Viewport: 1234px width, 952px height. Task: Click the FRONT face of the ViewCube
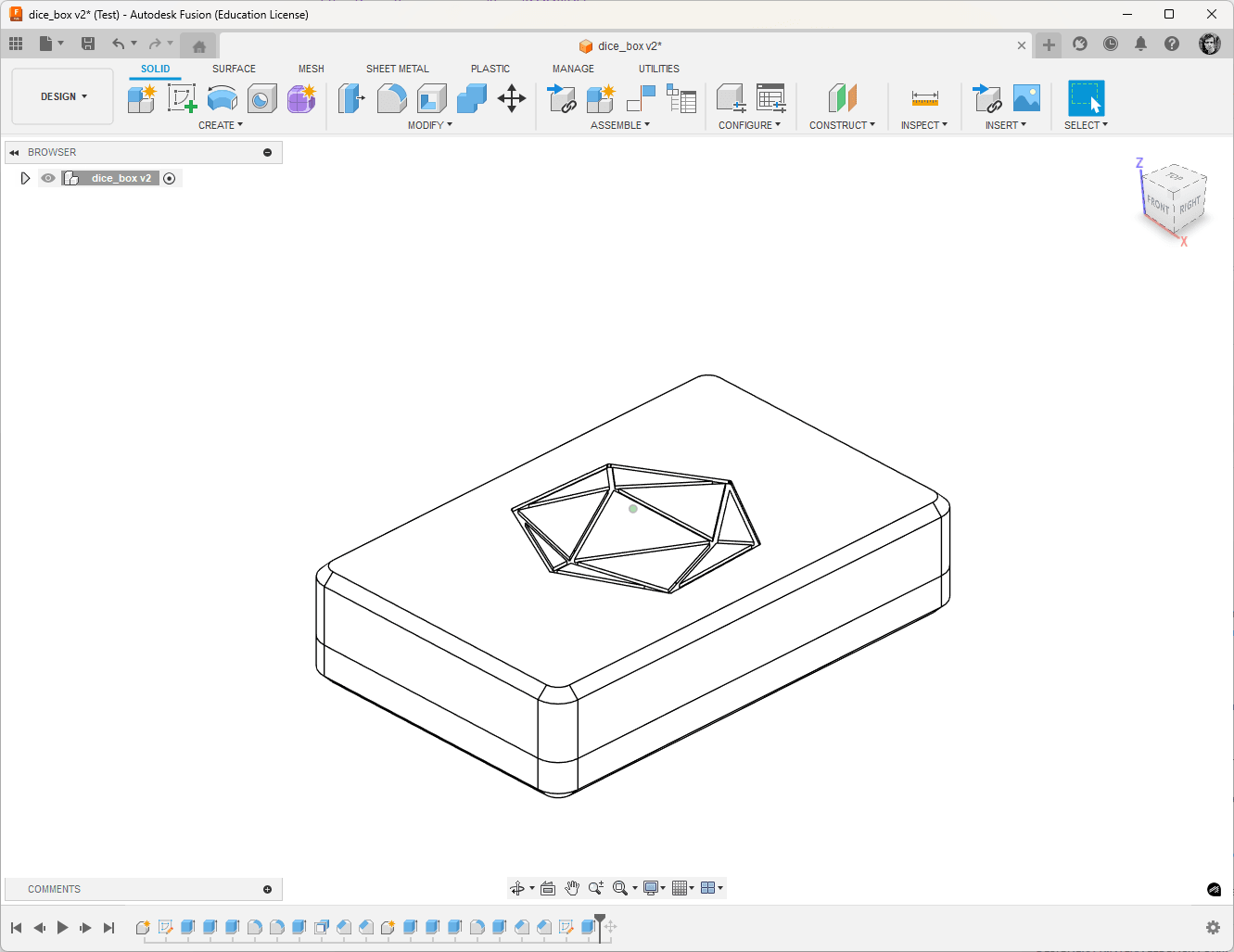pyautogui.click(x=1158, y=204)
